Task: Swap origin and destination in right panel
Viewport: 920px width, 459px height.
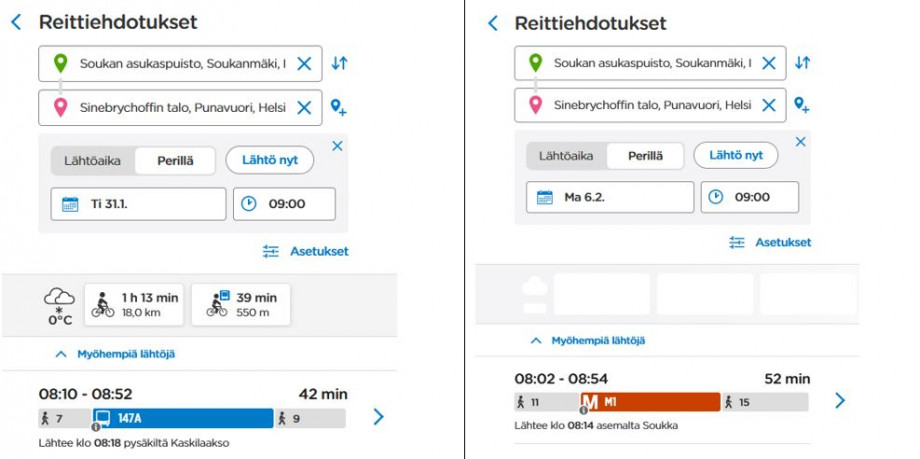Action: [x=803, y=63]
